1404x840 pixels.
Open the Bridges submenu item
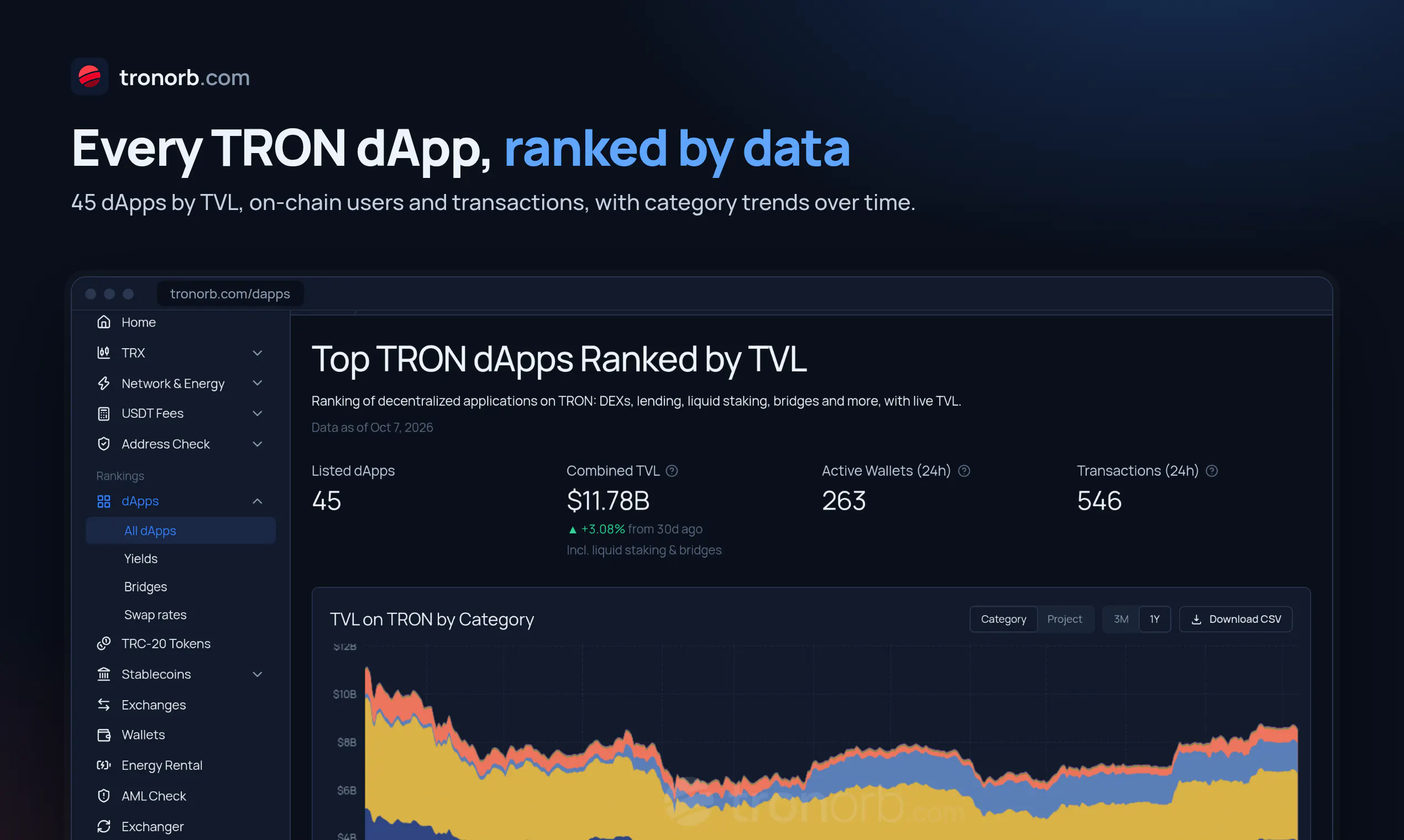pos(145,587)
